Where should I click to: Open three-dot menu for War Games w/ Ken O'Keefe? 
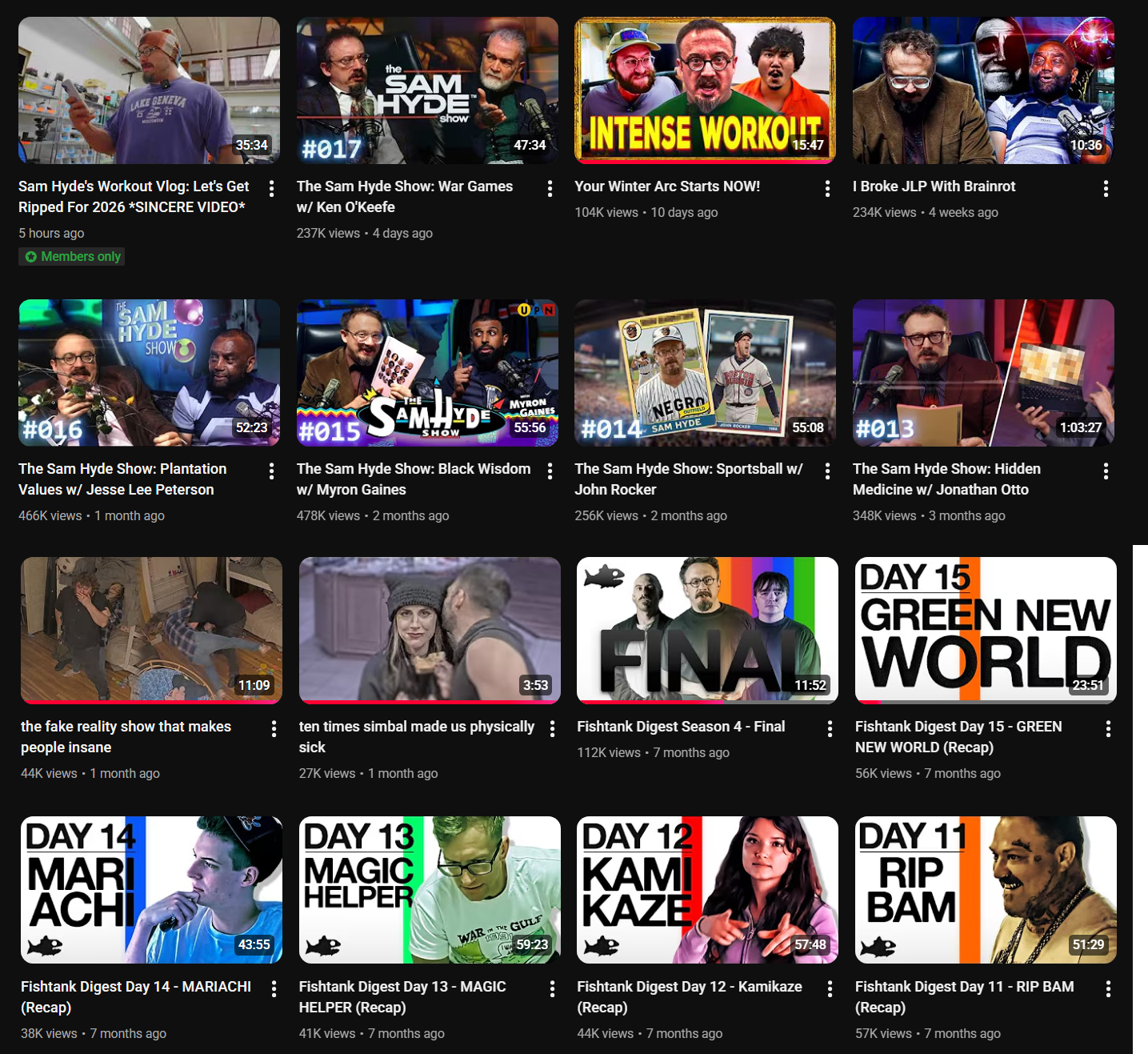coord(550,188)
